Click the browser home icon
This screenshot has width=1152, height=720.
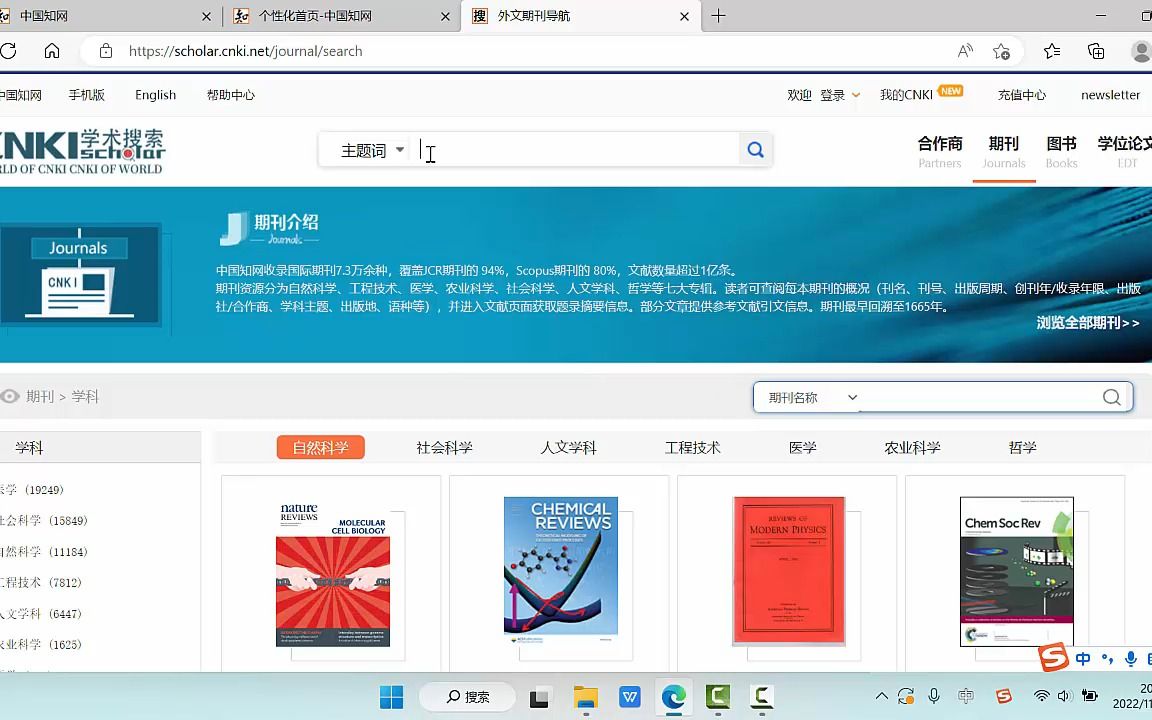pos(52,51)
